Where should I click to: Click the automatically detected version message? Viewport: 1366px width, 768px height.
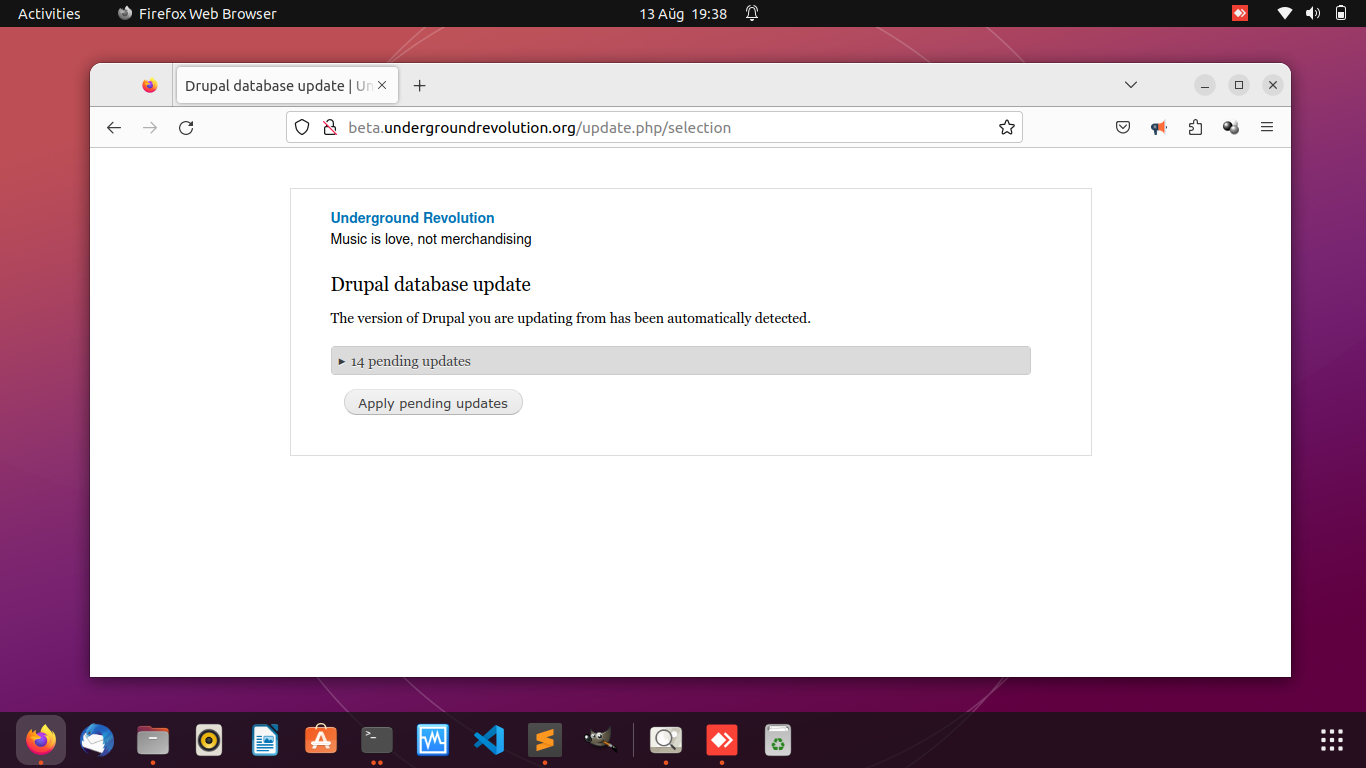570,319
